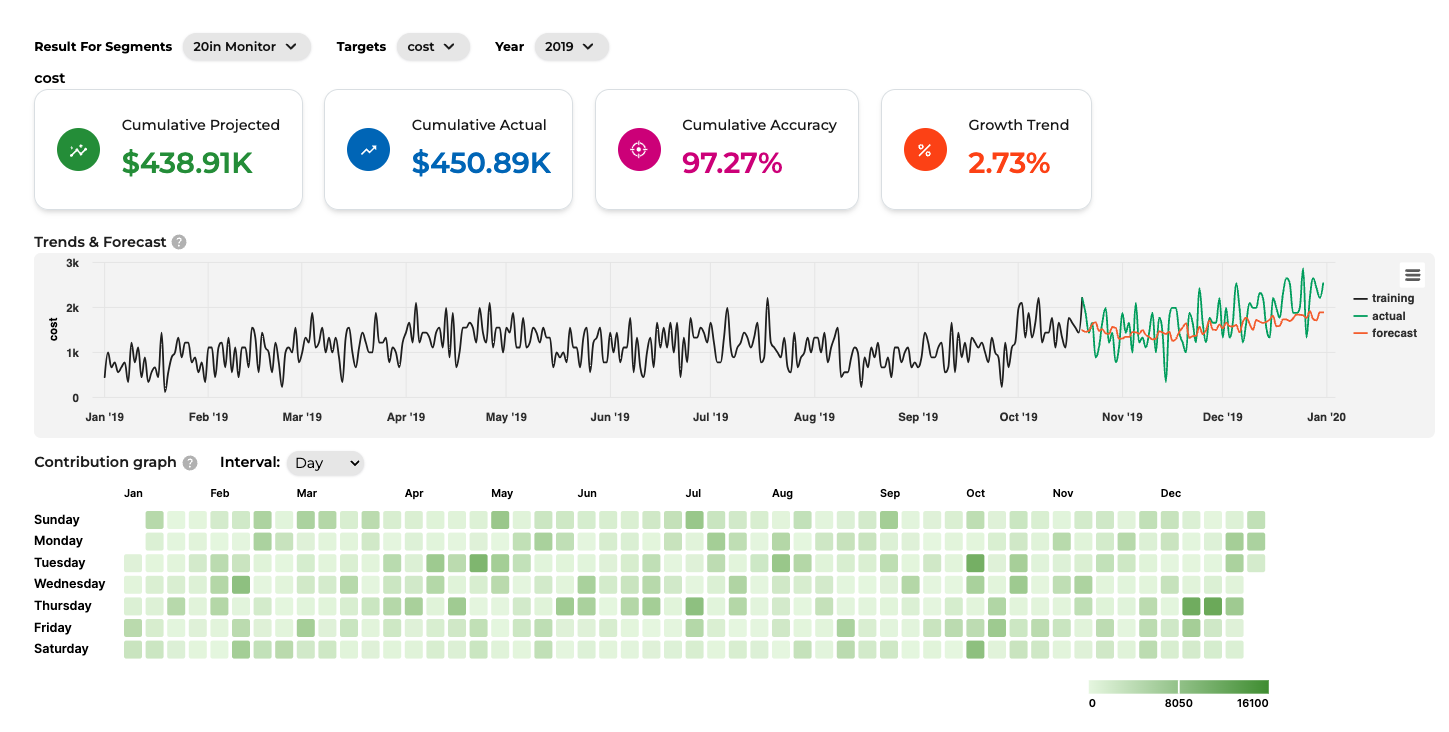Expand the Interval Day selector
The width and height of the screenshot is (1449, 732).
[x=326, y=463]
